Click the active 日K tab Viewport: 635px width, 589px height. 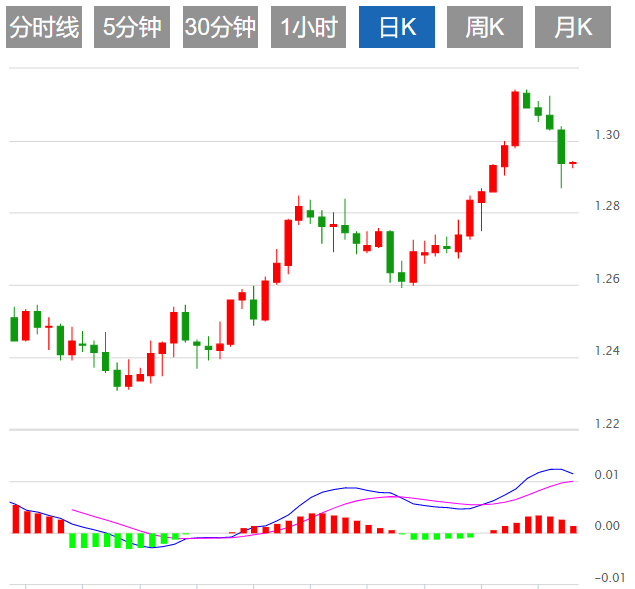click(x=397, y=28)
